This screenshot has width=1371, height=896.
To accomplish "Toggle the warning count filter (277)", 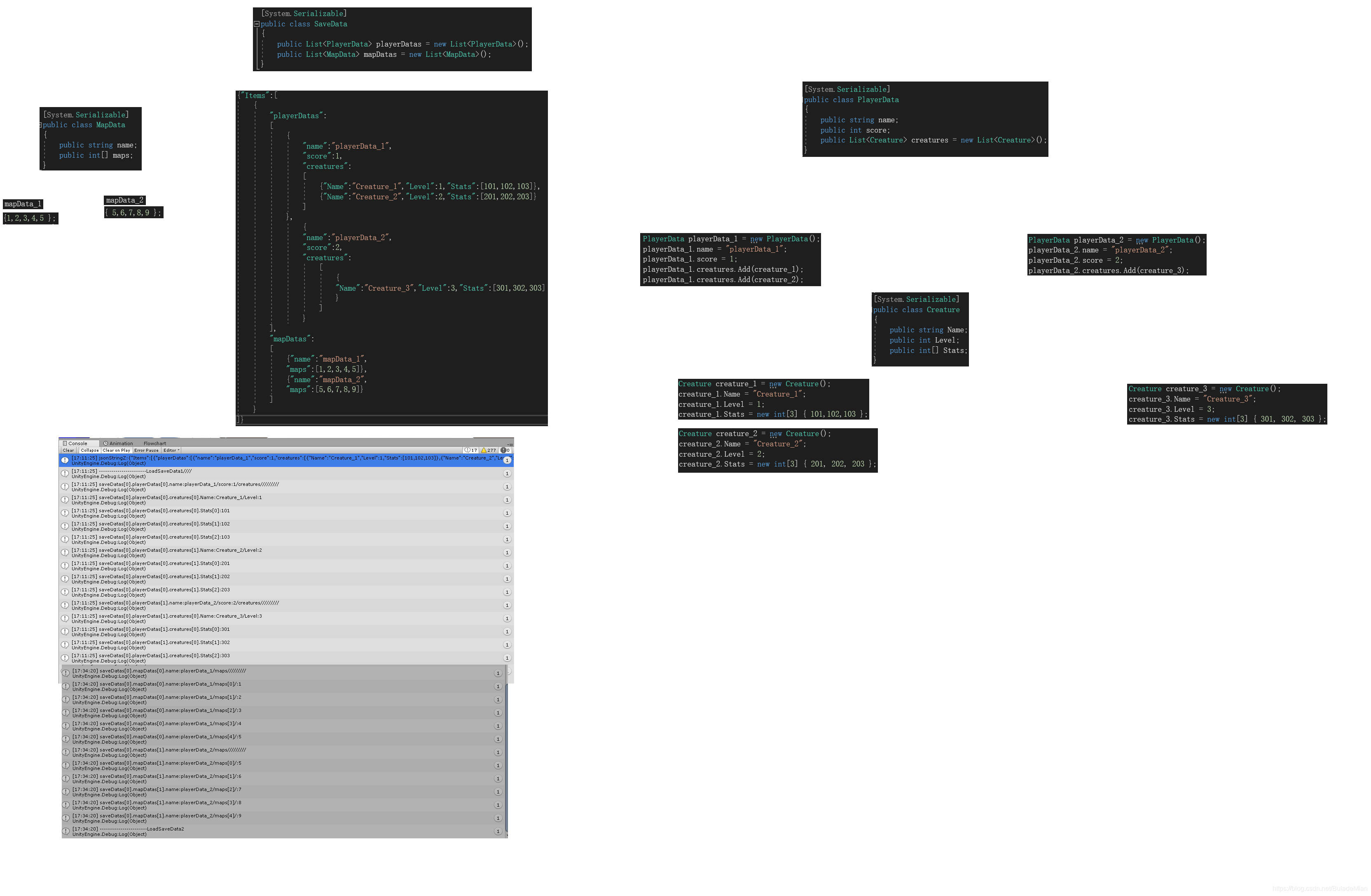I will 489,450.
